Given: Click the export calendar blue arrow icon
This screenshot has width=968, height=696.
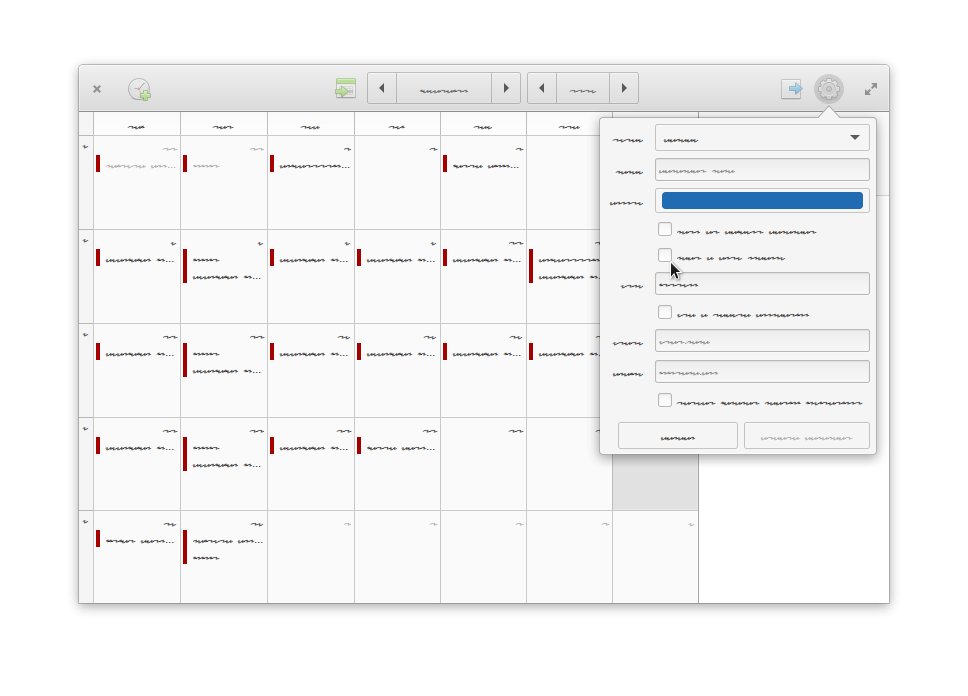Looking at the screenshot, I should pyautogui.click(x=791, y=89).
